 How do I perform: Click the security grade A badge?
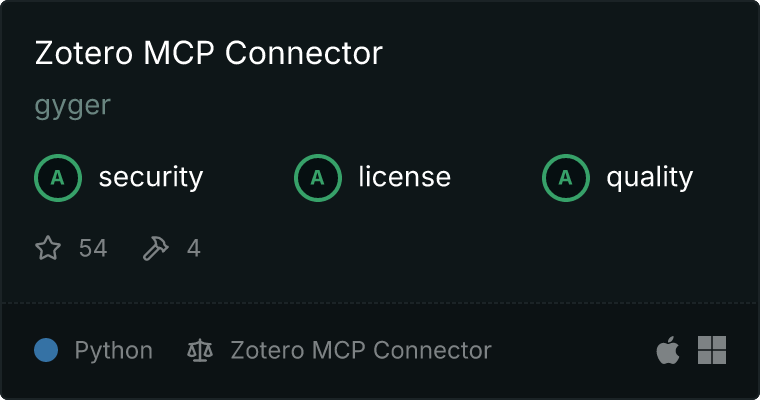point(58,178)
